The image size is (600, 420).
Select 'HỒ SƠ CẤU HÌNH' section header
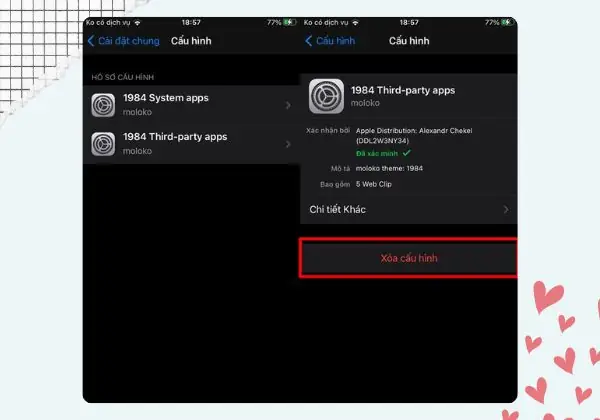pyautogui.click(x=122, y=77)
